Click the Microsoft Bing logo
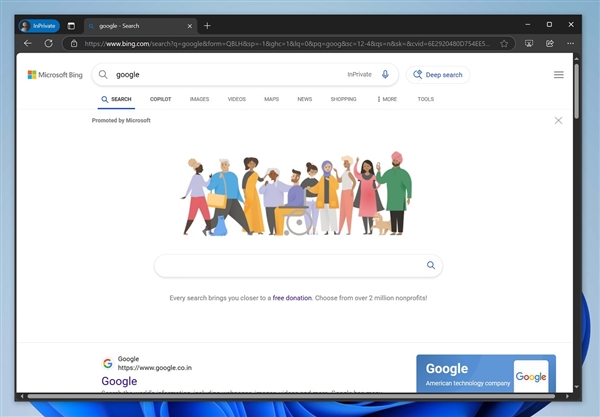This screenshot has width=600, height=417. point(55,75)
